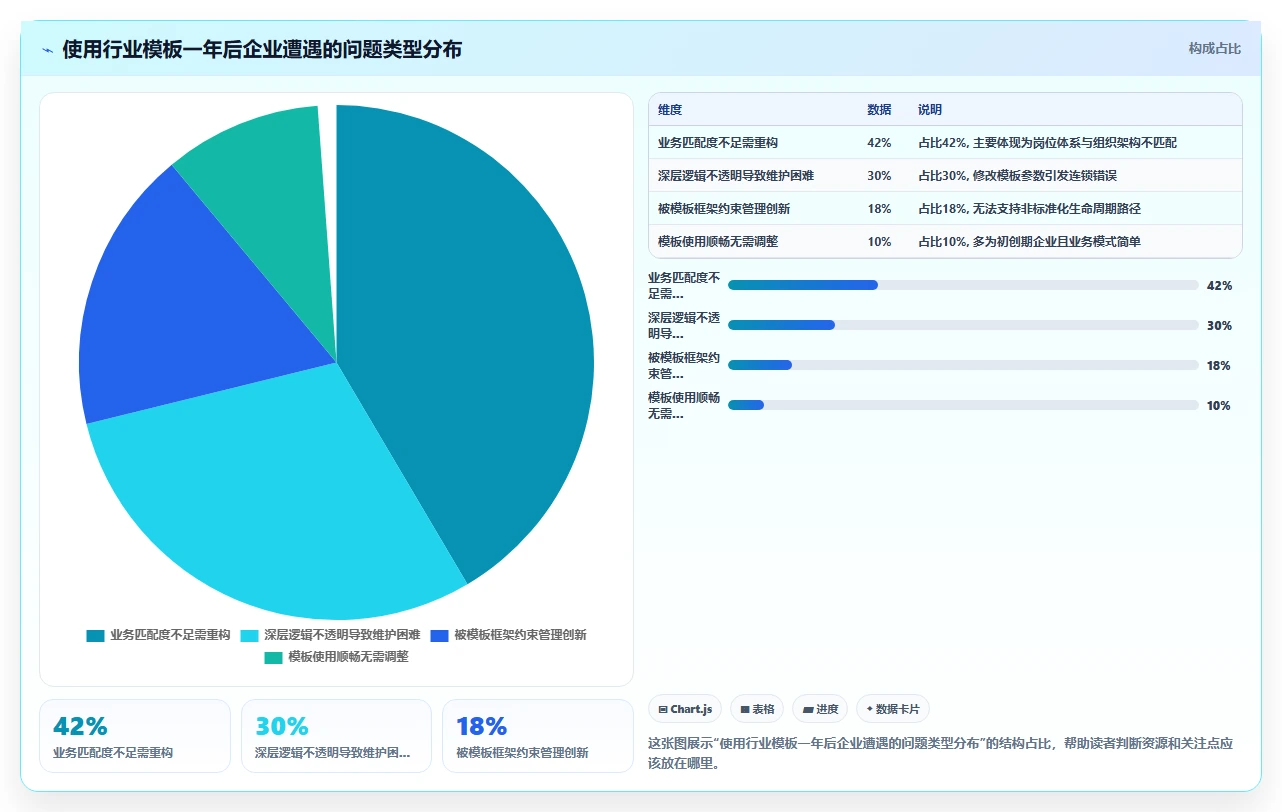The height and width of the screenshot is (812, 1282).
Task: Toggle legend label 业务匹配度不足需重构
Action: coord(170,635)
